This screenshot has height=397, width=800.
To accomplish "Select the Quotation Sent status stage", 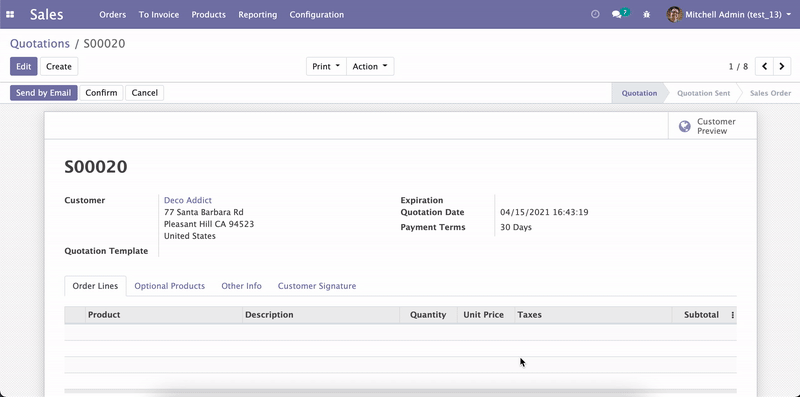I will [704, 93].
